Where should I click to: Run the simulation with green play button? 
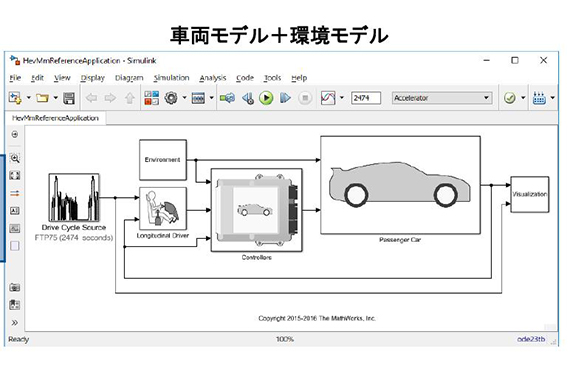(x=266, y=98)
